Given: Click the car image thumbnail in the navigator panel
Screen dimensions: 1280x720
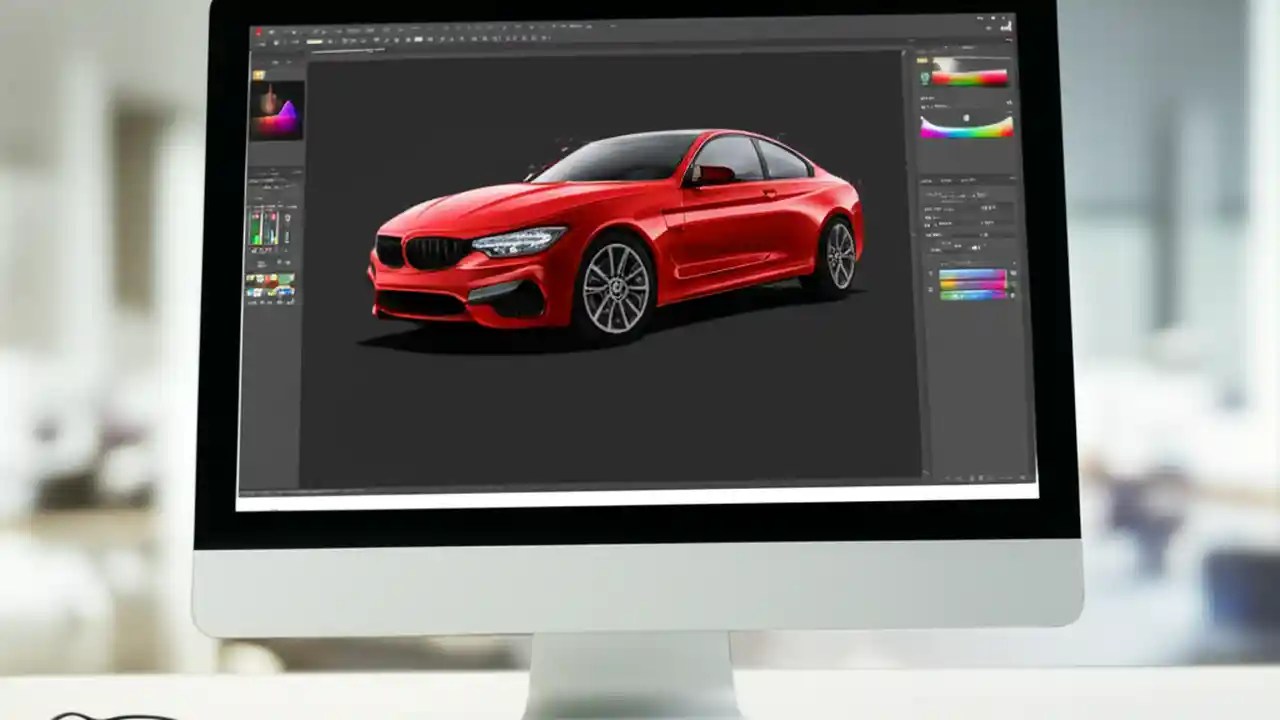Looking at the screenshot, I should tap(278, 110).
